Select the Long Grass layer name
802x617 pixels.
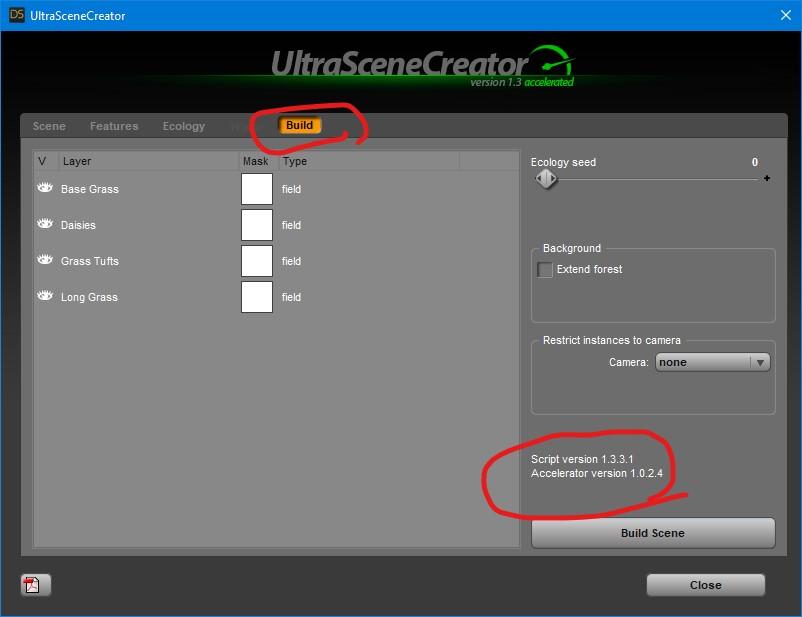pos(89,297)
